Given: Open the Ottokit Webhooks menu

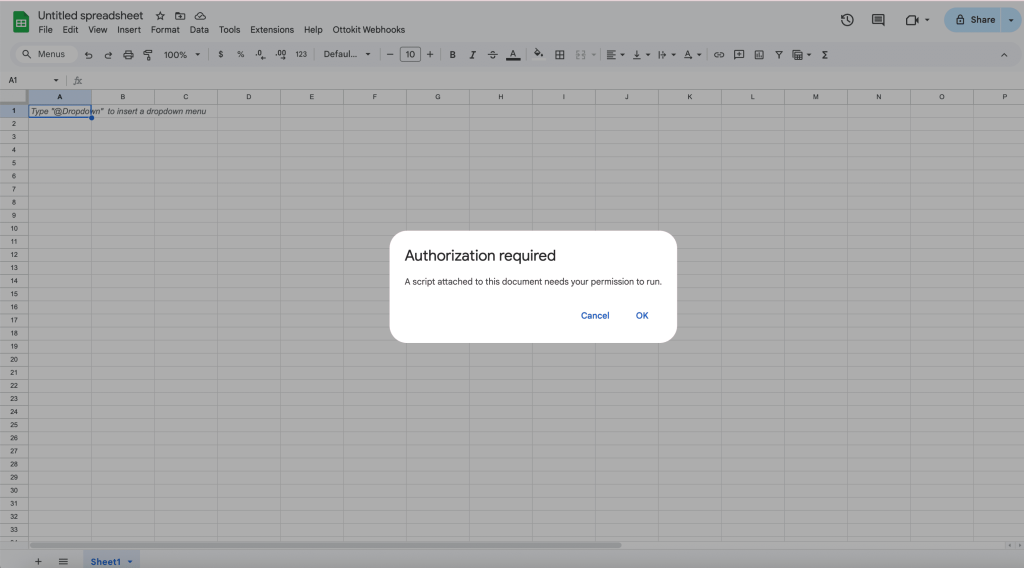Looking at the screenshot, I should pos(368,30).
